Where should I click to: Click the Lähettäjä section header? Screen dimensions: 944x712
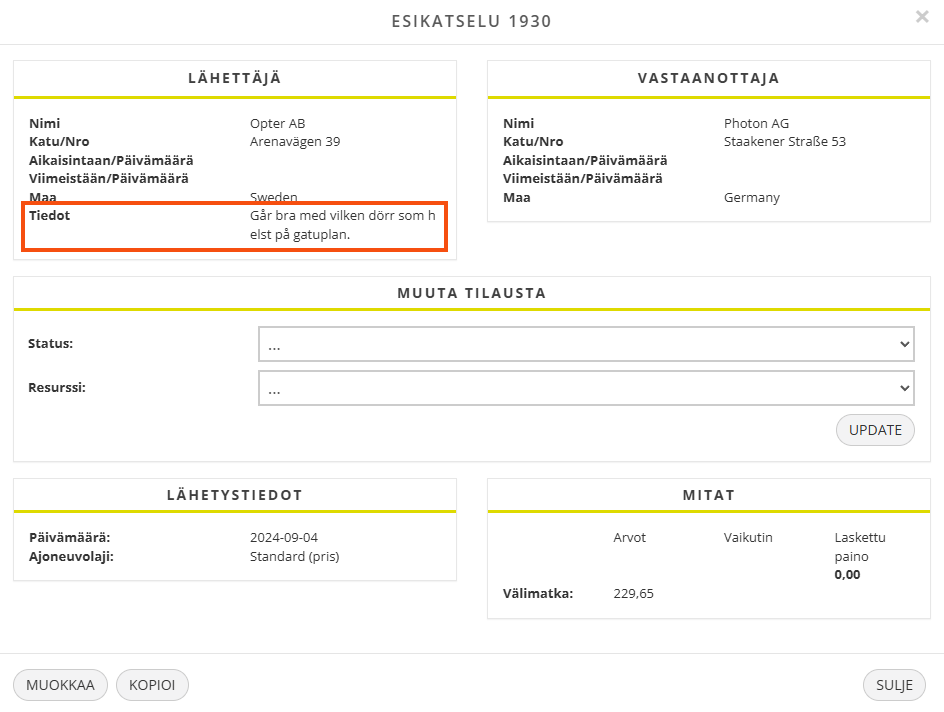coord(234,78)
